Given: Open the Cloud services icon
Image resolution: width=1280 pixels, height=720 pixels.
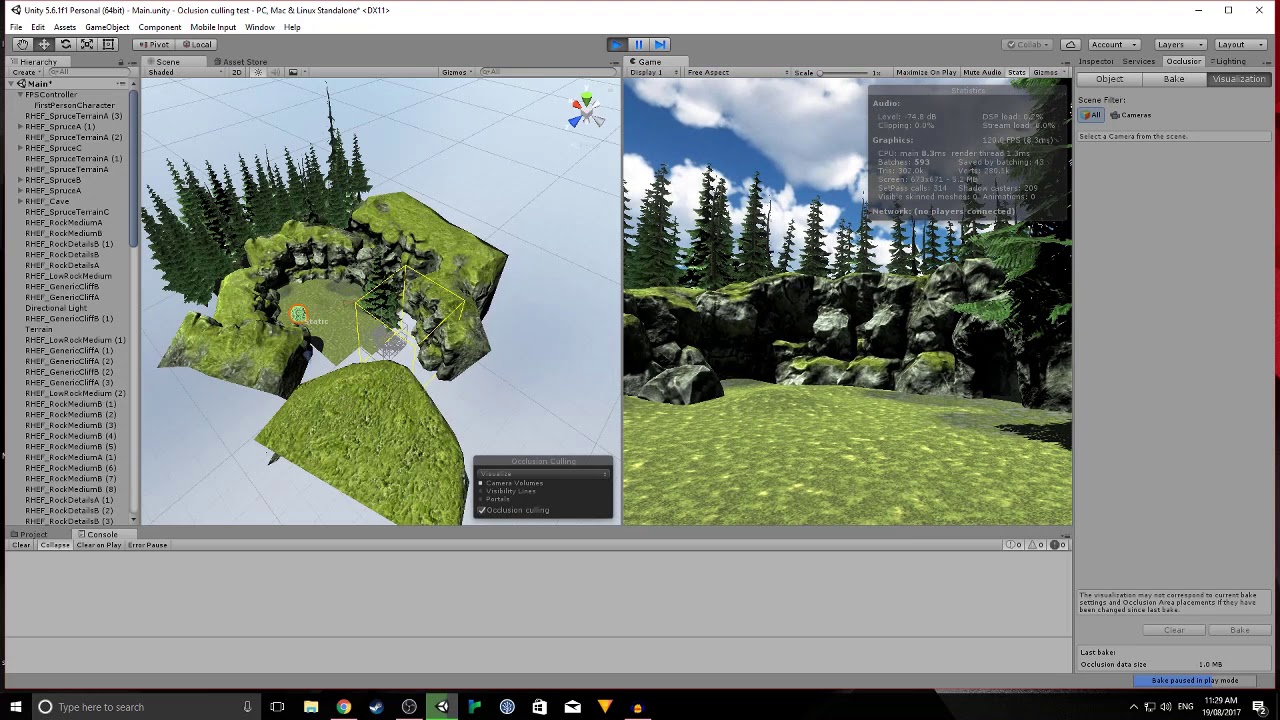Looking at the screenshot, I should pos(1071,44).
